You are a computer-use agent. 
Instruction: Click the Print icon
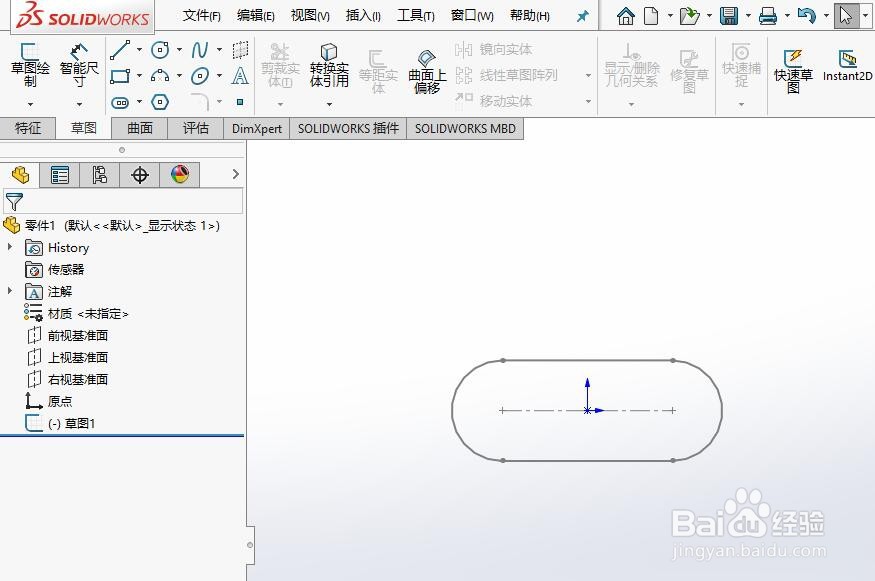pos(768,16)
